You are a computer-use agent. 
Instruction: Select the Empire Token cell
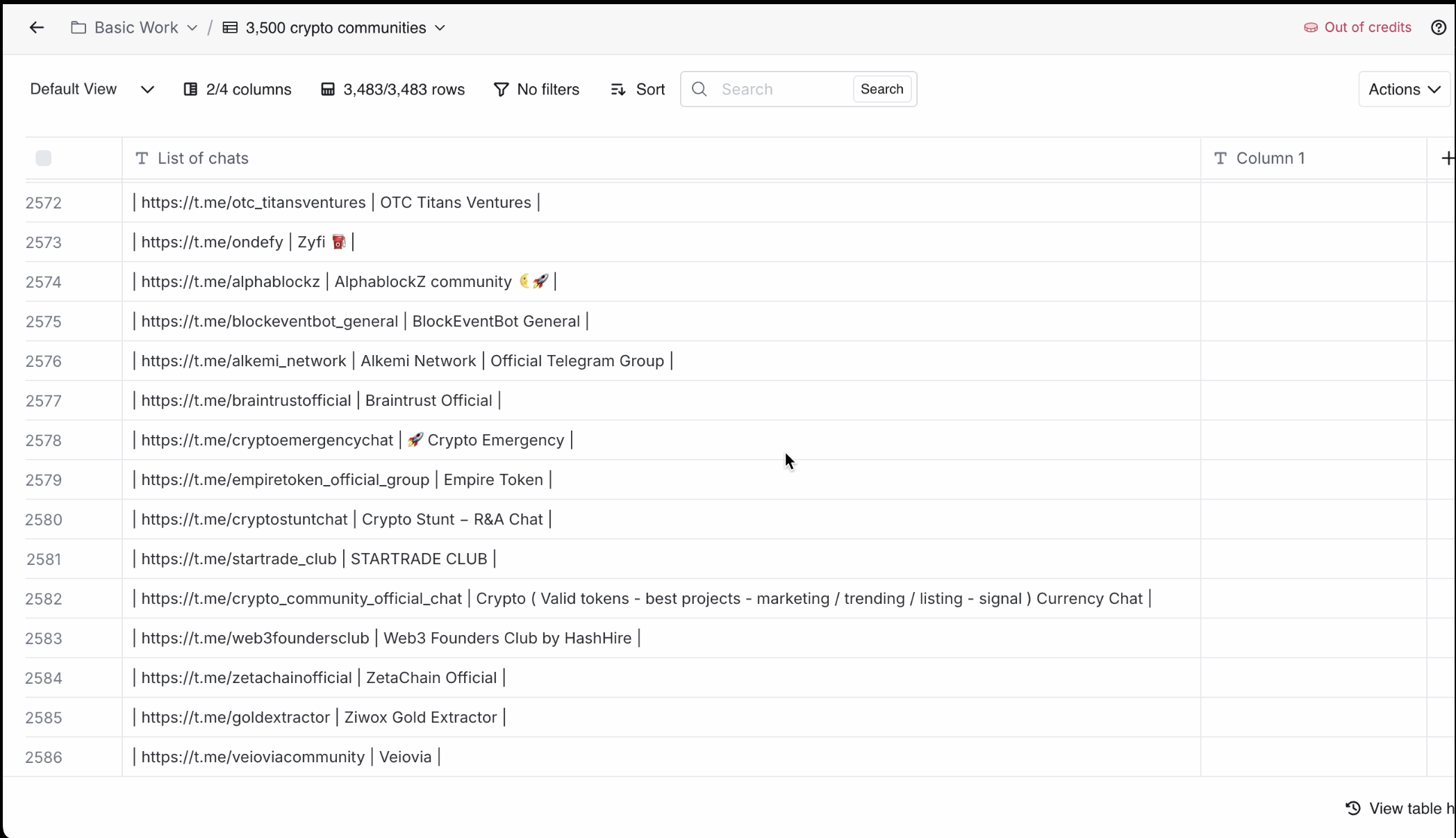(x=661, y=480)
